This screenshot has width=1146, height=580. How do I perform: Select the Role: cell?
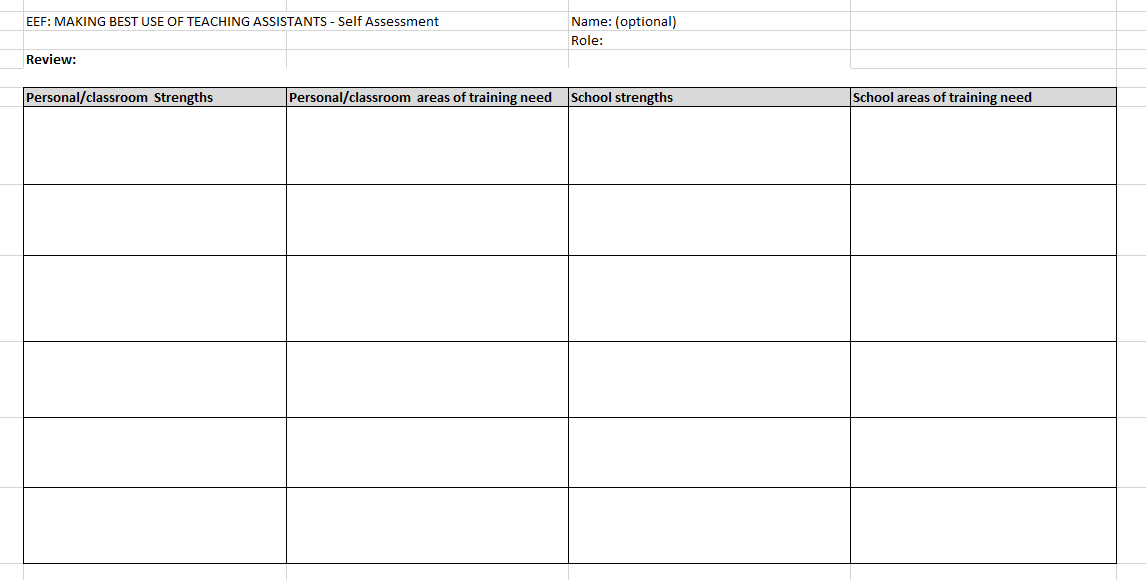pos(587,41)
